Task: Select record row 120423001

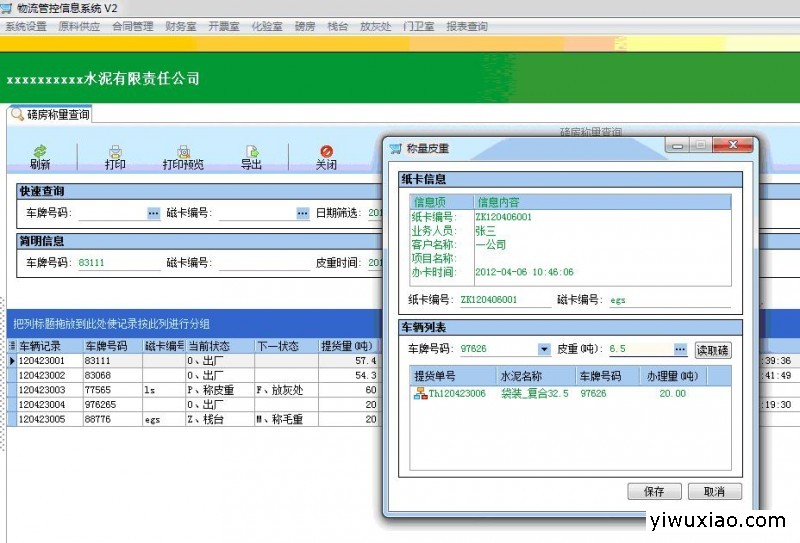Action: tap(194, 361)
